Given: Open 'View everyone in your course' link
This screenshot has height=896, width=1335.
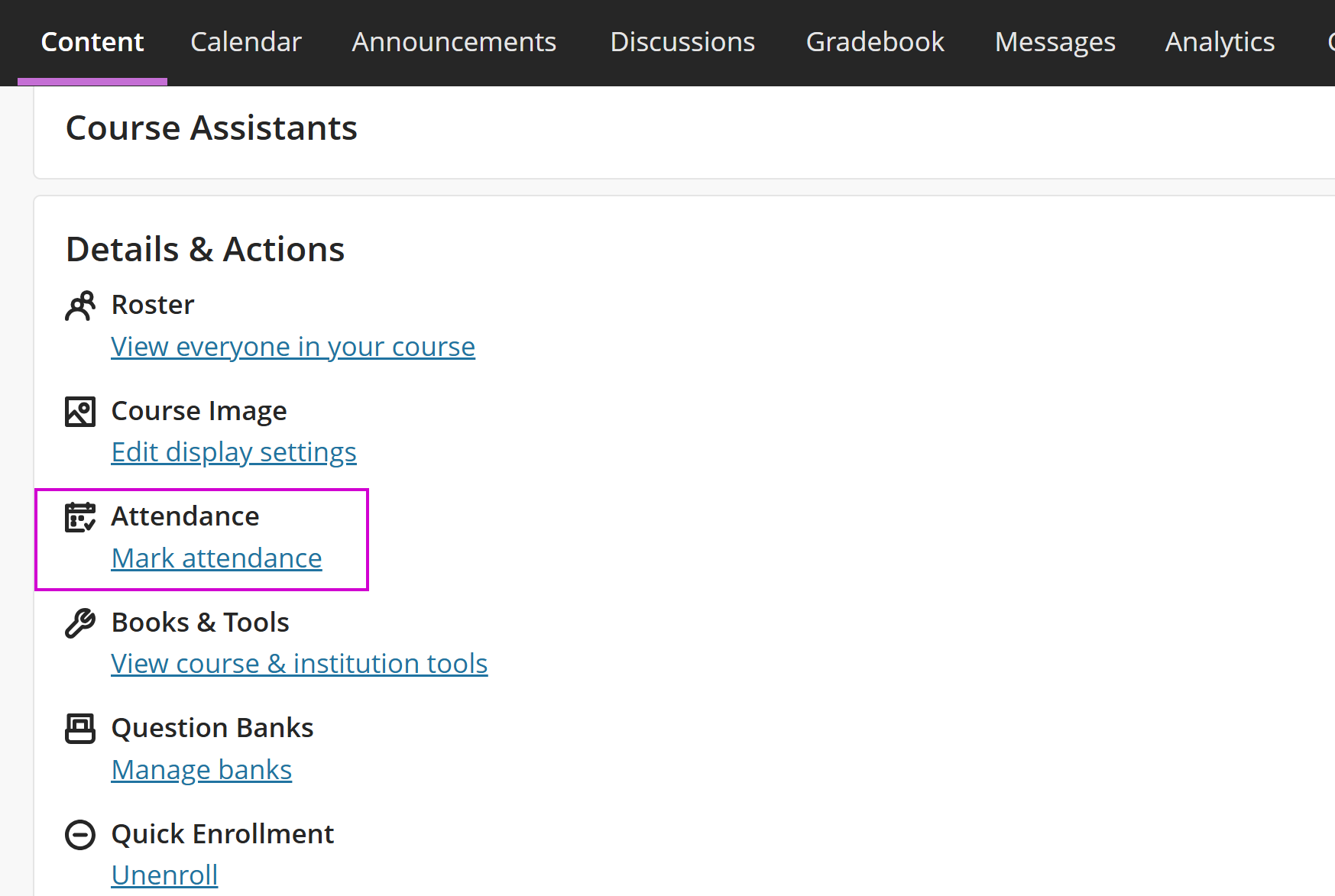Looking at the screenshot, I should 293,347.
